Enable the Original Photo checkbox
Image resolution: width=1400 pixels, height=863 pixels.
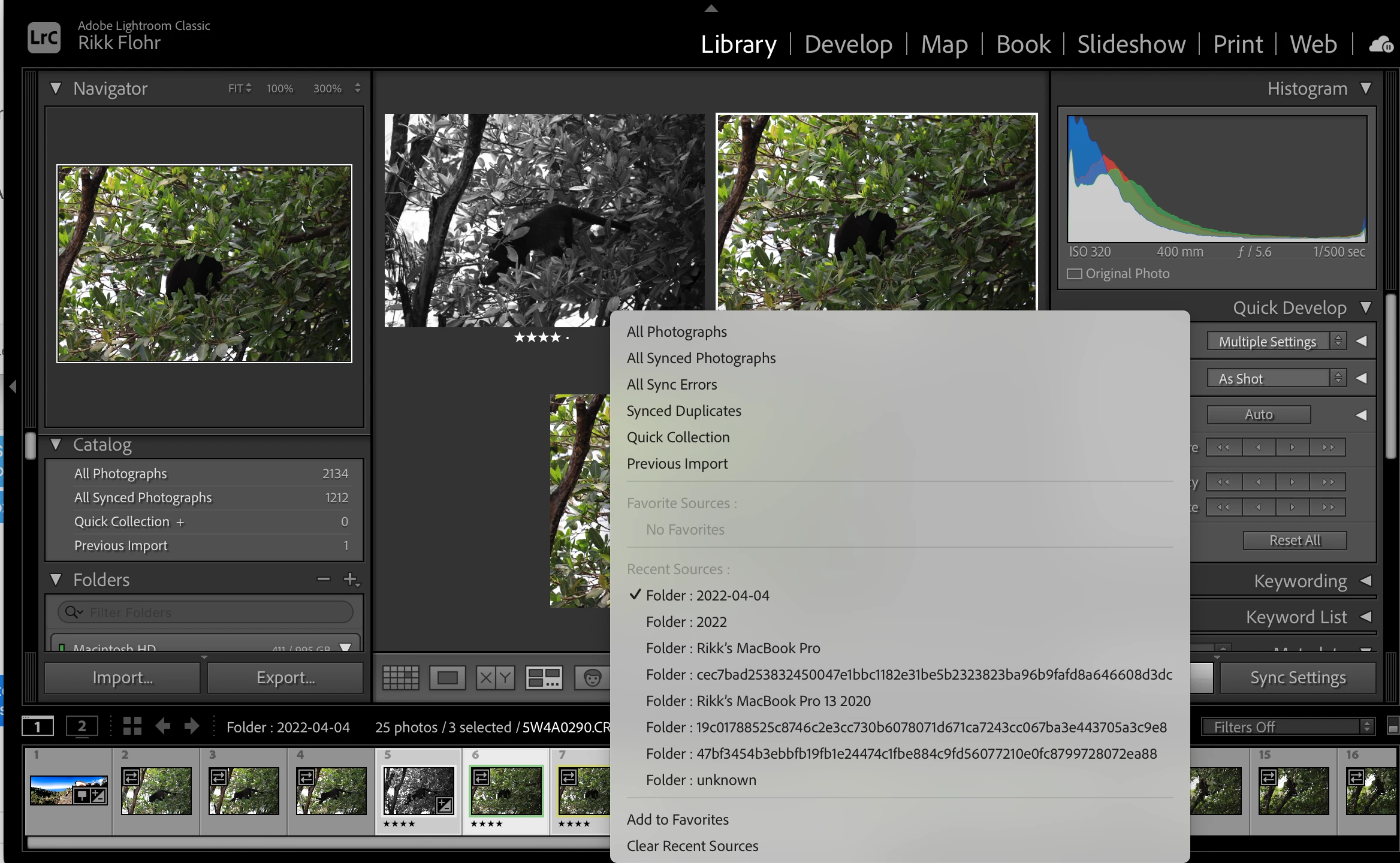pyautogui.click(x=1075, y=274)
